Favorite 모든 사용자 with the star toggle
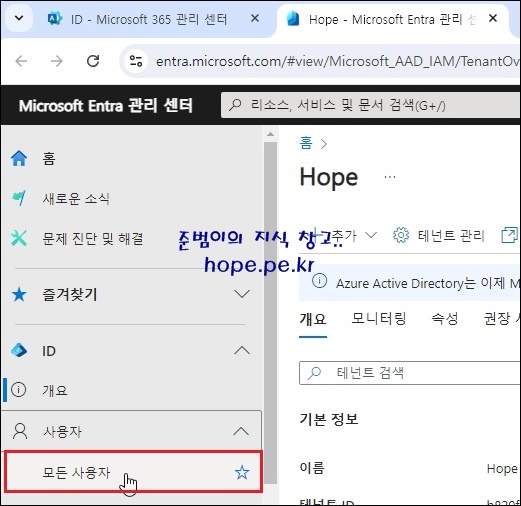 click(x=242, y=472)
